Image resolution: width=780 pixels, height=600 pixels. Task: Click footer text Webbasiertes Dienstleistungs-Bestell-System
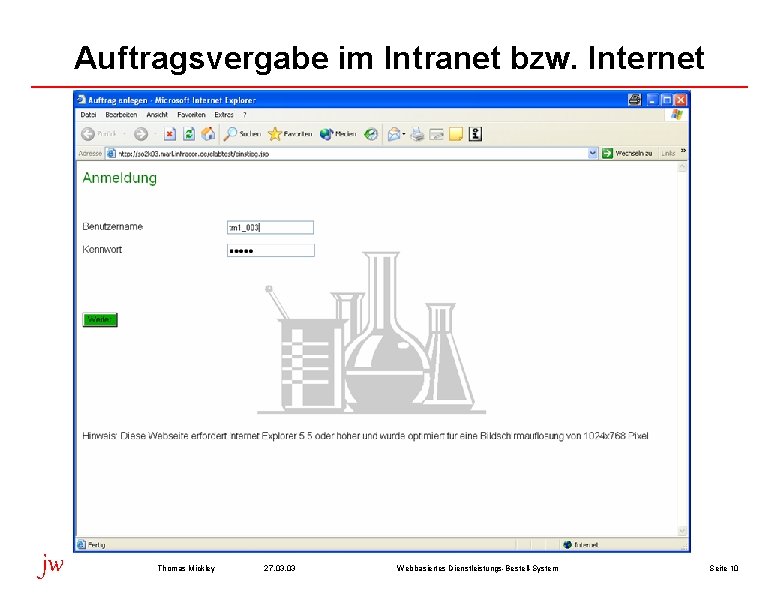[x=478, y=568]
